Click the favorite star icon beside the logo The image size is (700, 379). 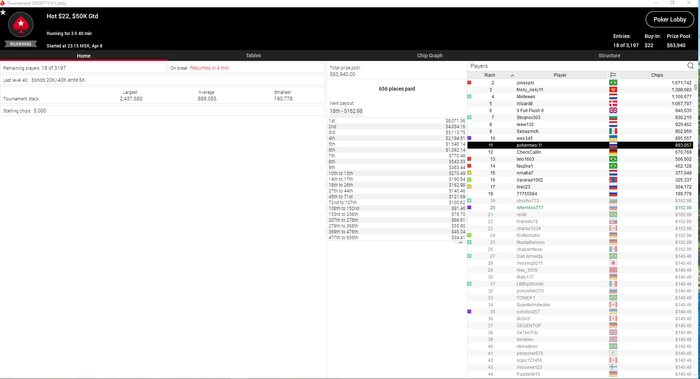coord(3,12)
